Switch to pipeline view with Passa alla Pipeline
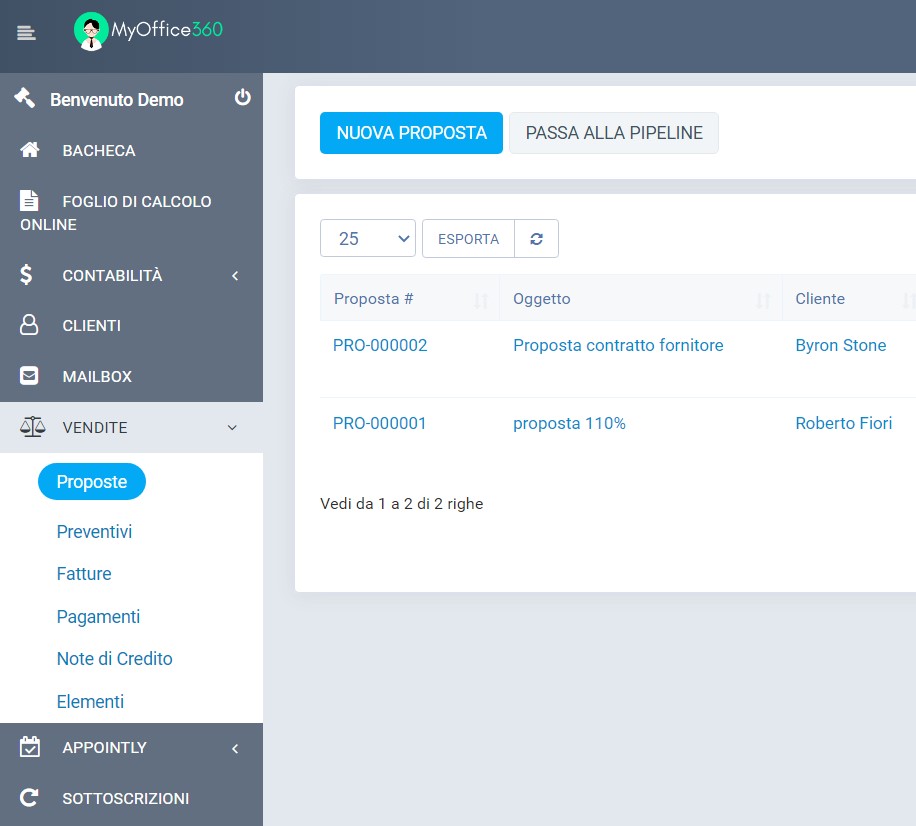 click(613, 133)
